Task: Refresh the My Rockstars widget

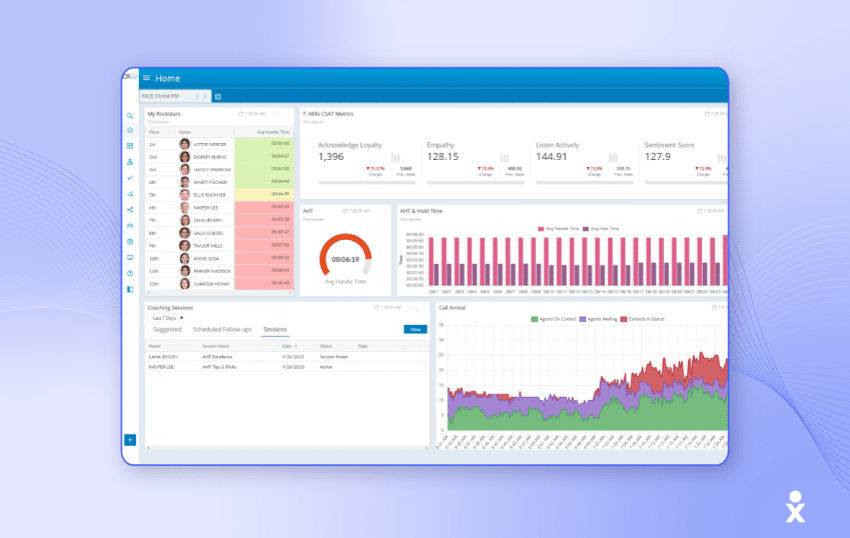Action: [x=241, y=115]
